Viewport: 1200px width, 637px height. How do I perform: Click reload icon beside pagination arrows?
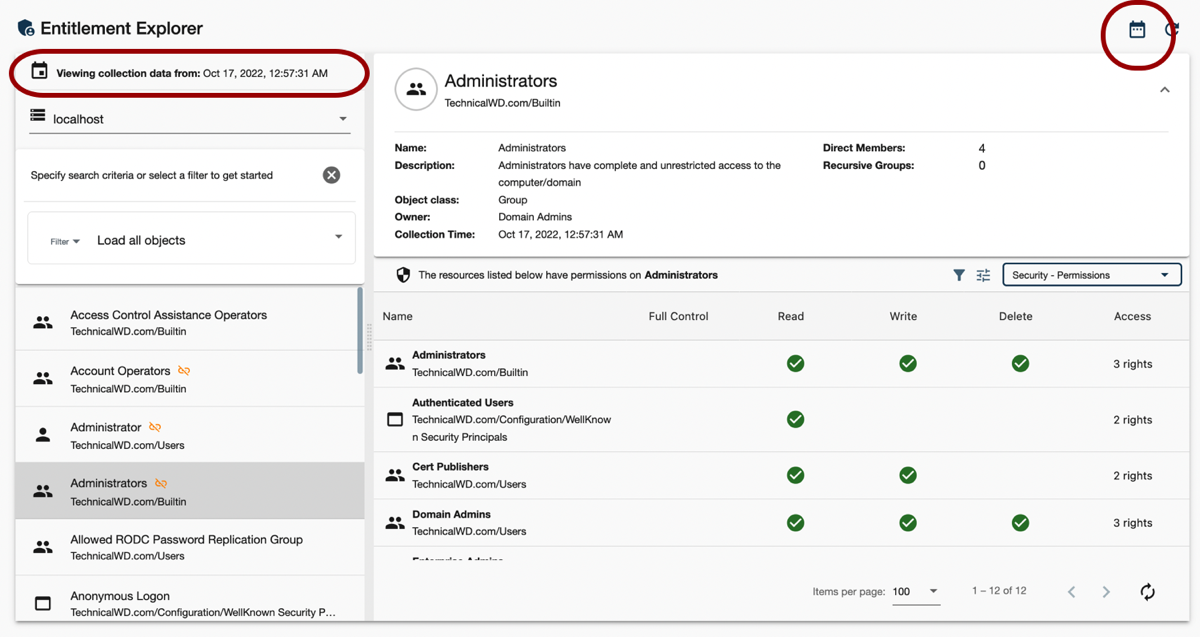pos(1147,592)
